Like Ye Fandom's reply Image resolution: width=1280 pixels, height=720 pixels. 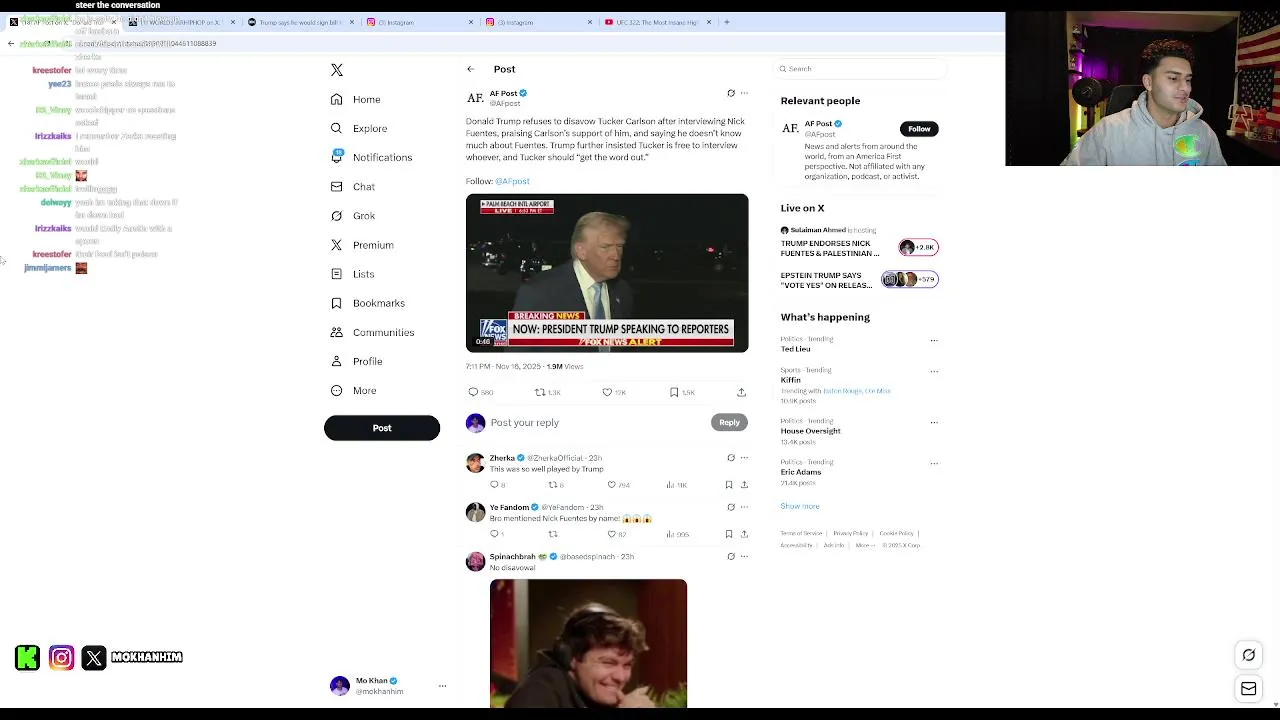(x=617, y=534)
